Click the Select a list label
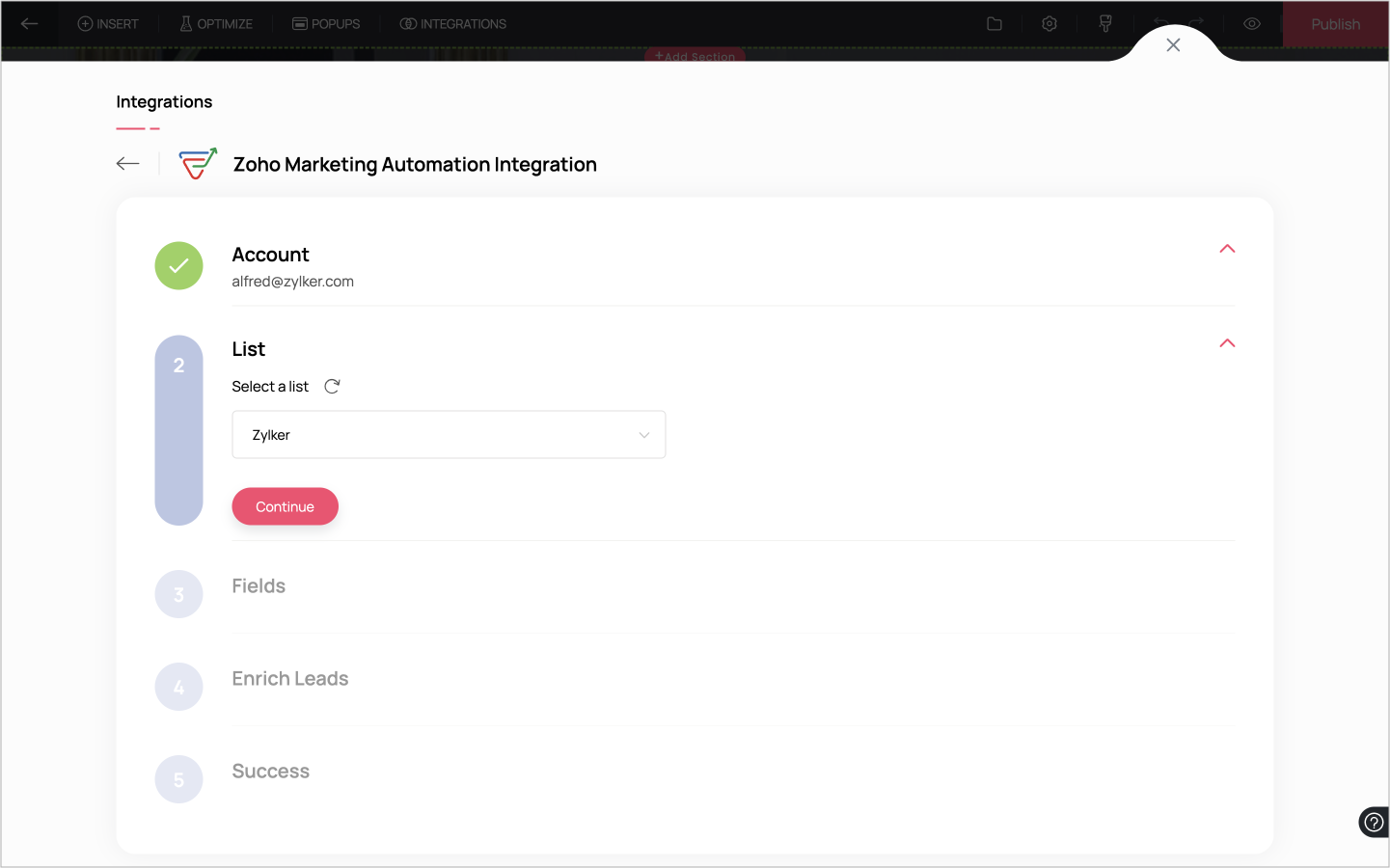Image resolution: width=1390 pixels, height=868 pixels. pos(270,387)
